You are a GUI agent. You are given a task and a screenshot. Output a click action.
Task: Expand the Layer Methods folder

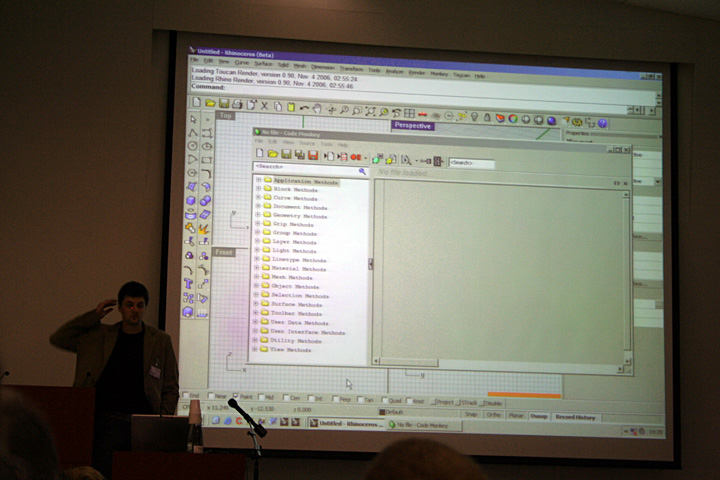(x=258, y=242)
